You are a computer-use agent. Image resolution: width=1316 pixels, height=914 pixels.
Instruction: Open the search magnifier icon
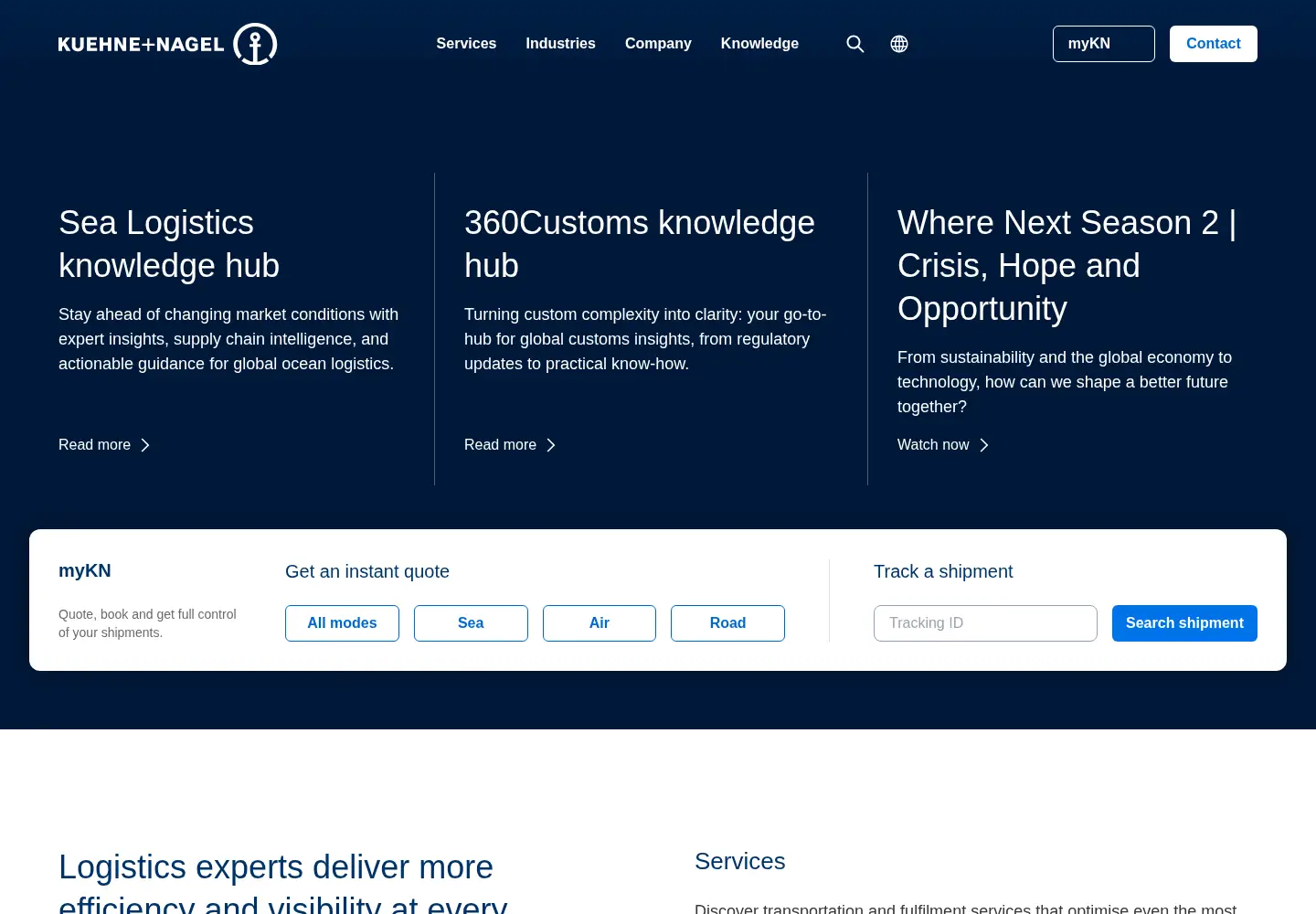pyautogui.click(x=855, y=44)
